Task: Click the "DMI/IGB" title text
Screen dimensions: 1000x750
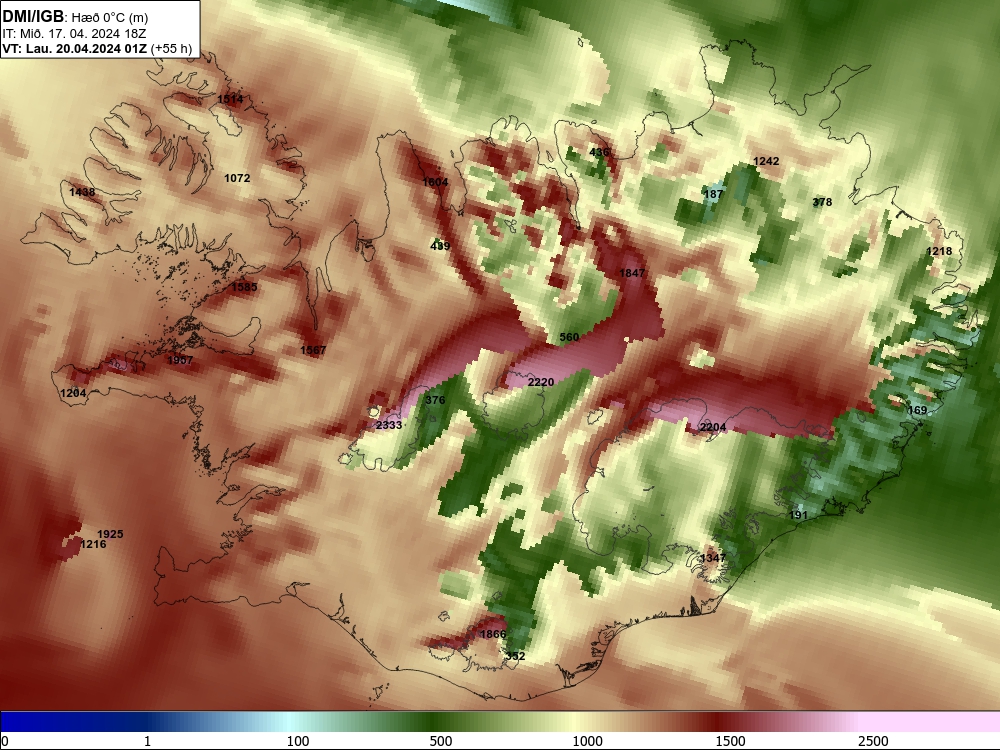Action: point(33,17)
